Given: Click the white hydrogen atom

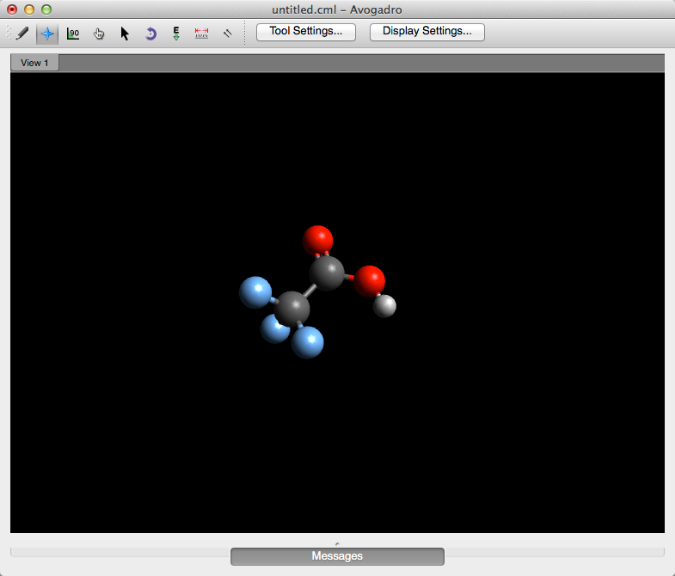Looking at the screenshot, I should (x=385, y=305).
